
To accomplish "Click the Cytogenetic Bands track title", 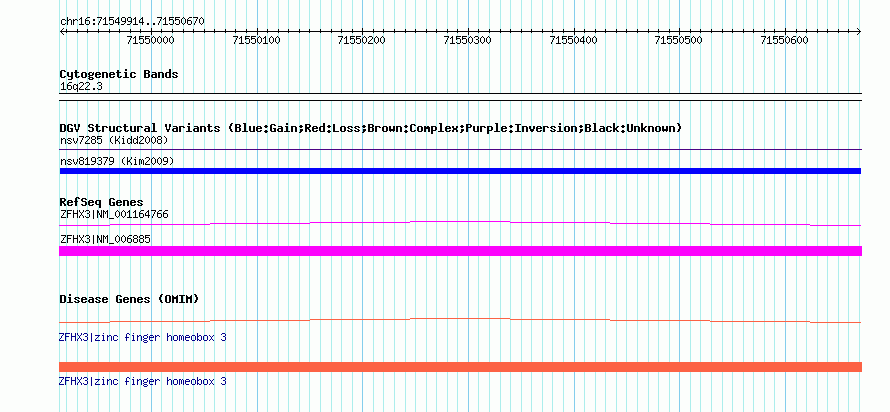I will tap(119, 74).
